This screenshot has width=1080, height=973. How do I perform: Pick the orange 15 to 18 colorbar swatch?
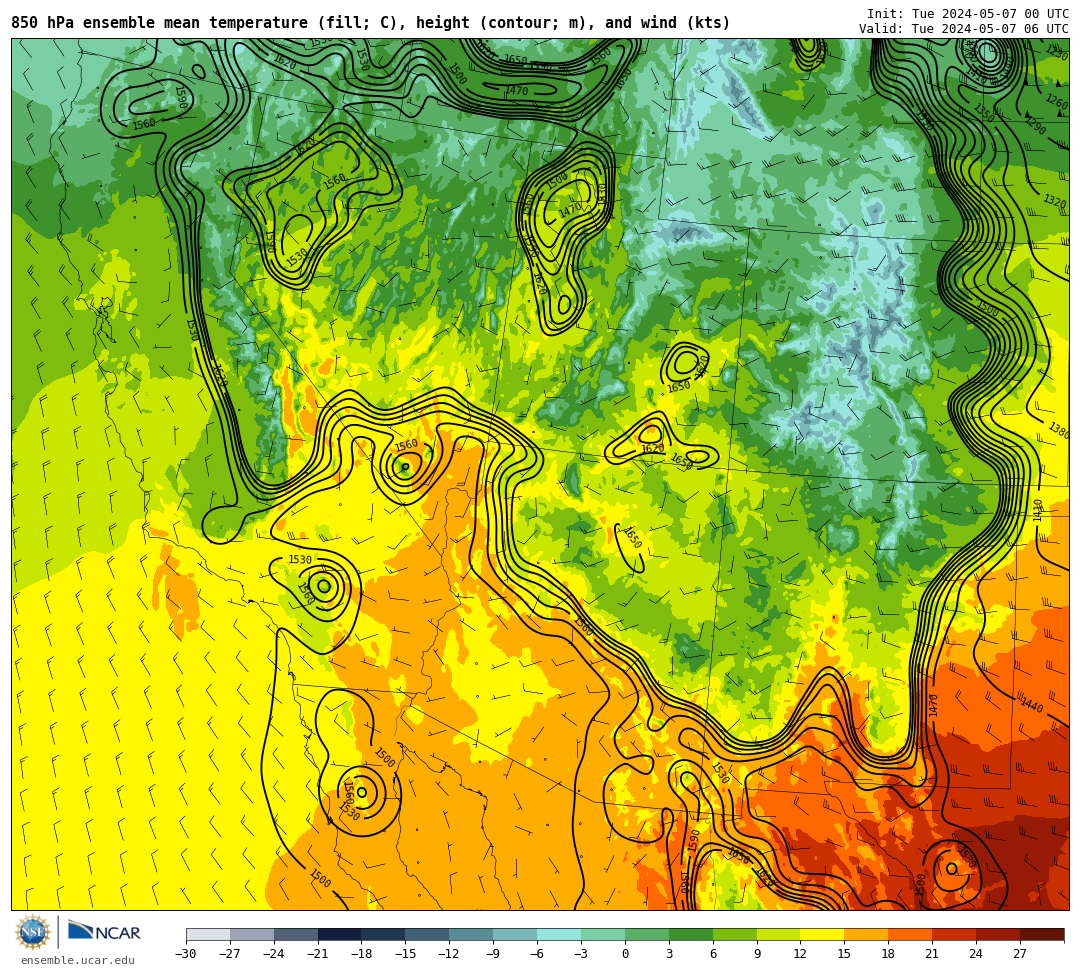866,934
